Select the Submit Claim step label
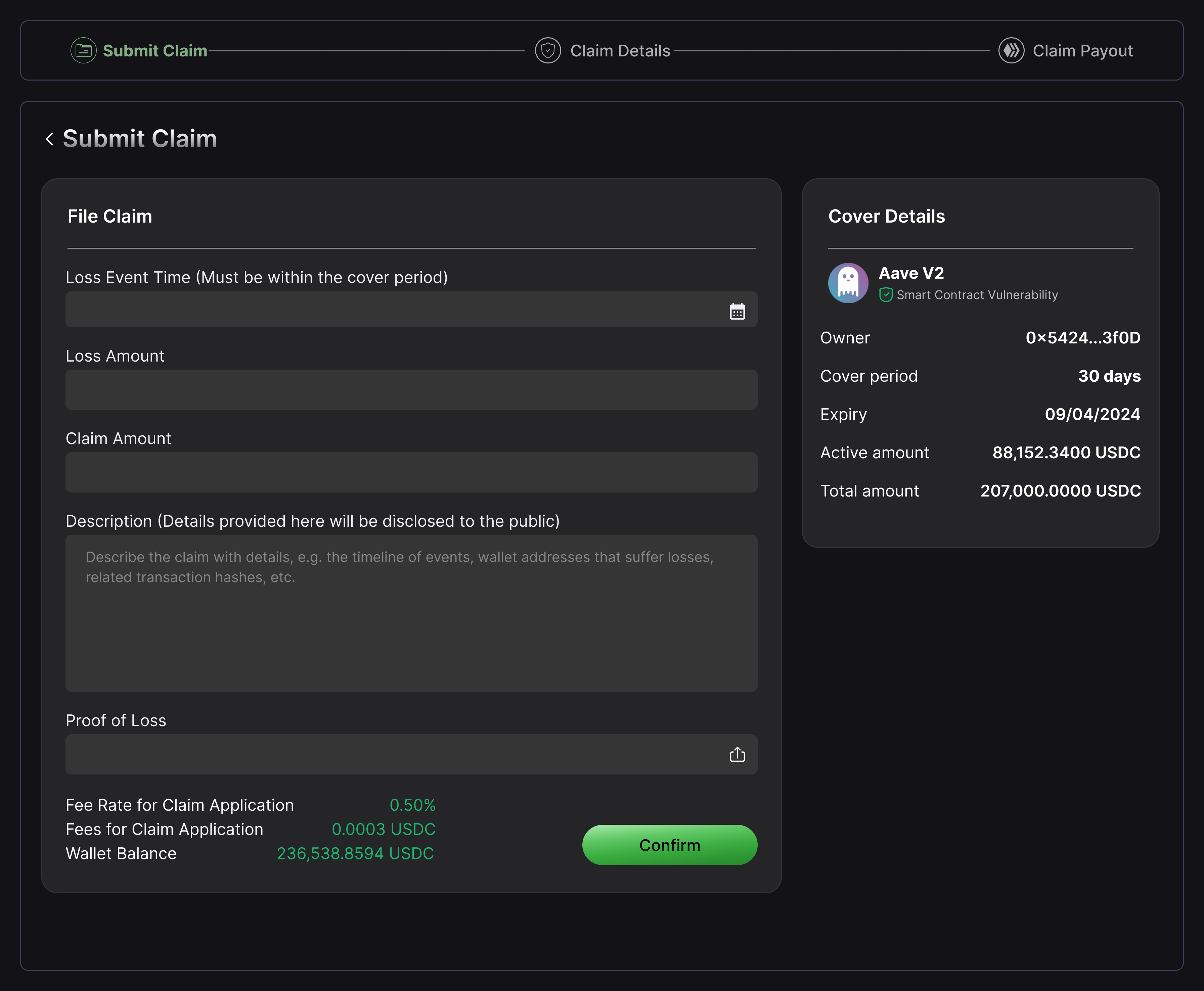Image resolution: width=1204 pixels, height=991 pixels. tap(155, 51)
